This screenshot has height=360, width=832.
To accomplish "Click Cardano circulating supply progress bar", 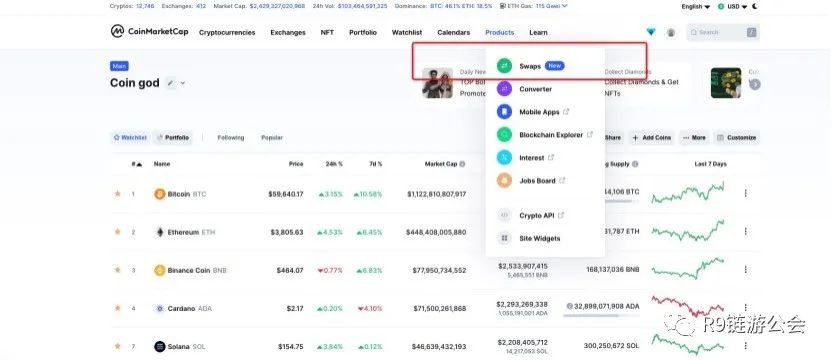I will point(601,316).
